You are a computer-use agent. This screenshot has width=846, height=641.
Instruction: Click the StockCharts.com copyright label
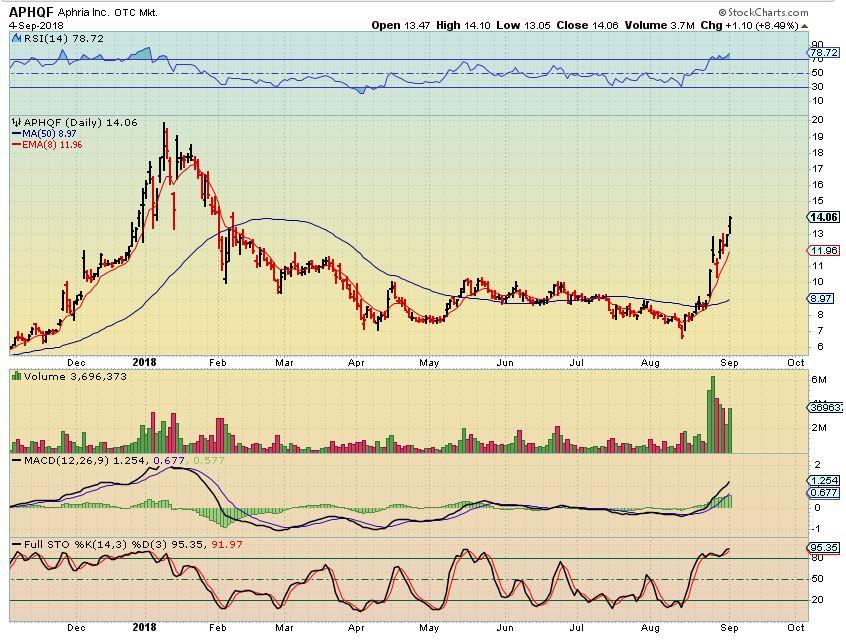(763, 12)
